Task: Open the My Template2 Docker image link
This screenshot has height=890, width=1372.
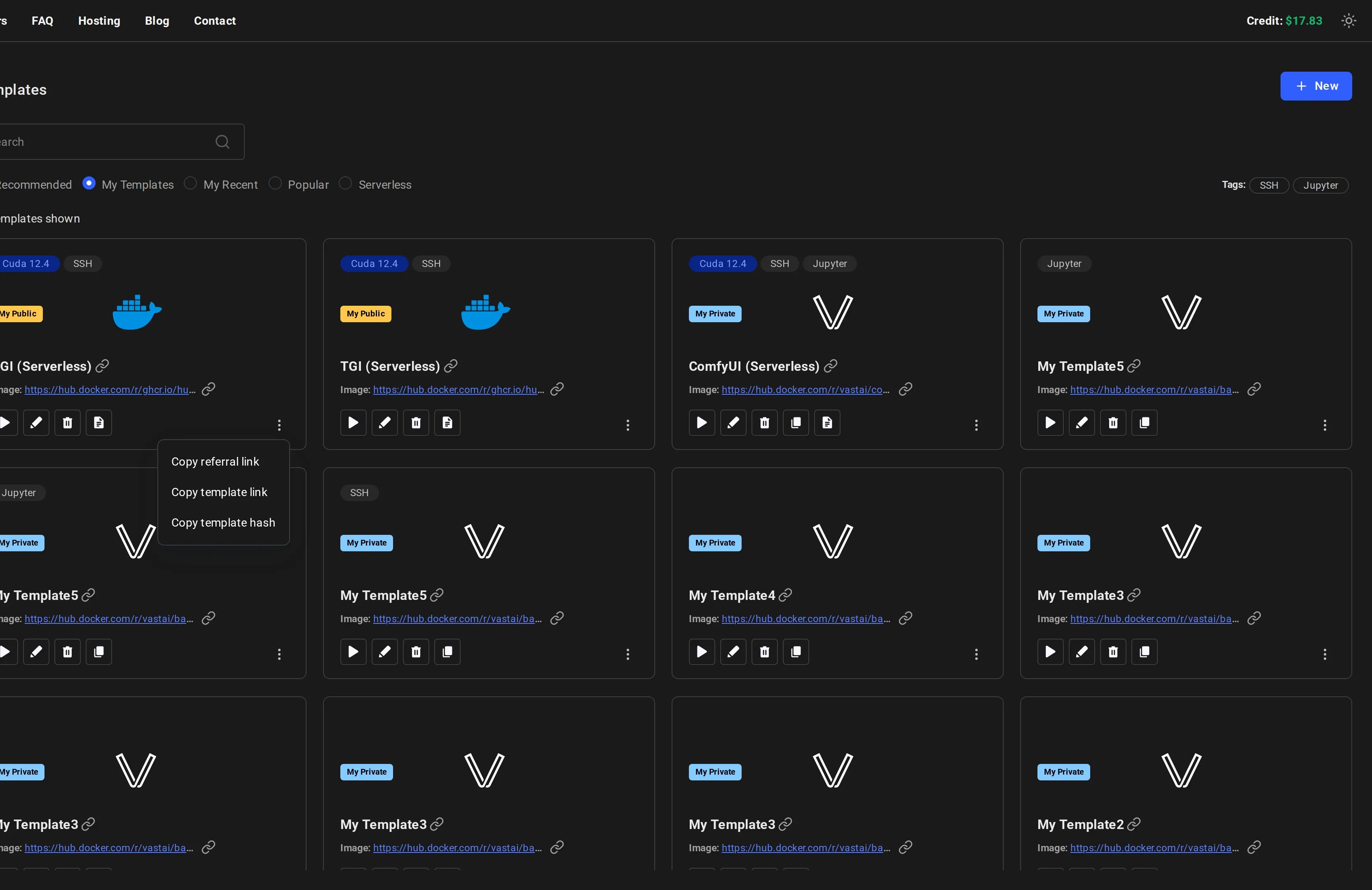Action: tap(1154, 848)
